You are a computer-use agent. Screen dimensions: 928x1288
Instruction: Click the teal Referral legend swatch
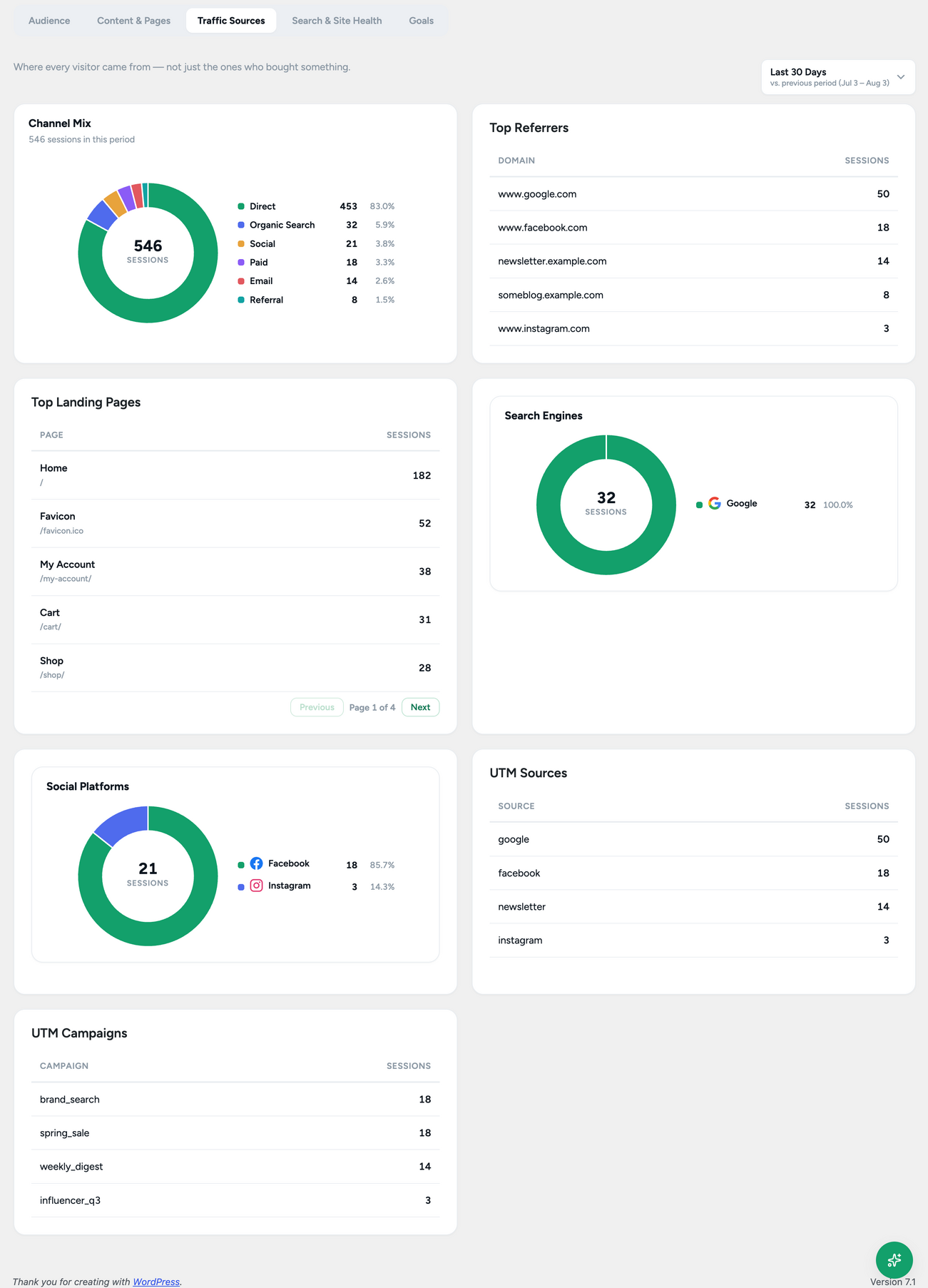click(241, 300)
